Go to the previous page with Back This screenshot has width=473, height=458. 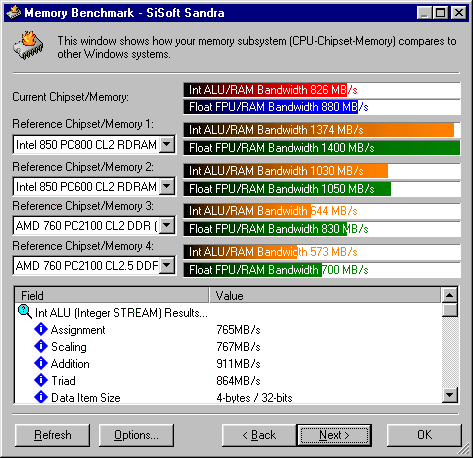[x=259, y=435]
